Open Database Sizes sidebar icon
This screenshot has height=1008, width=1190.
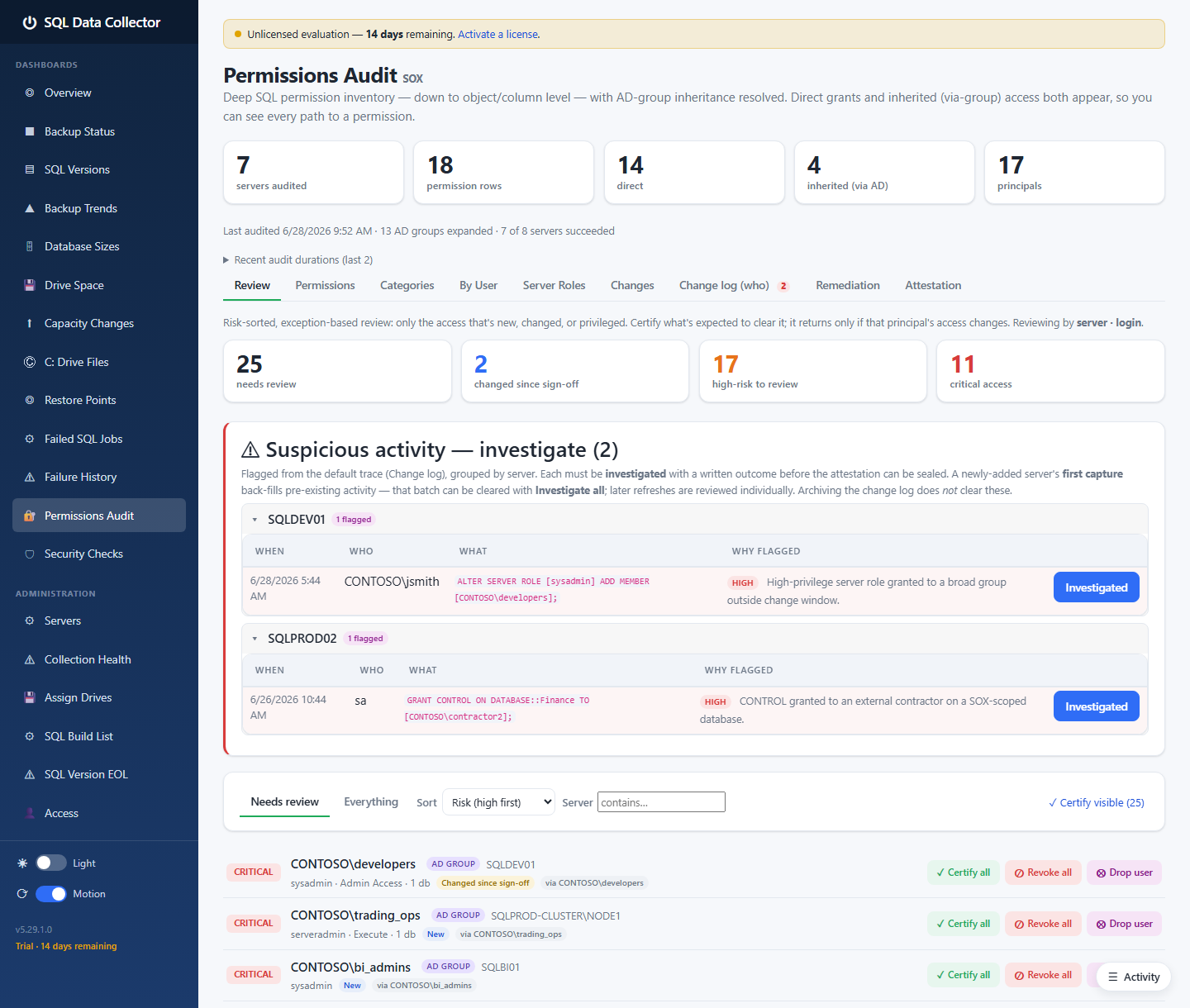point(30,246)
